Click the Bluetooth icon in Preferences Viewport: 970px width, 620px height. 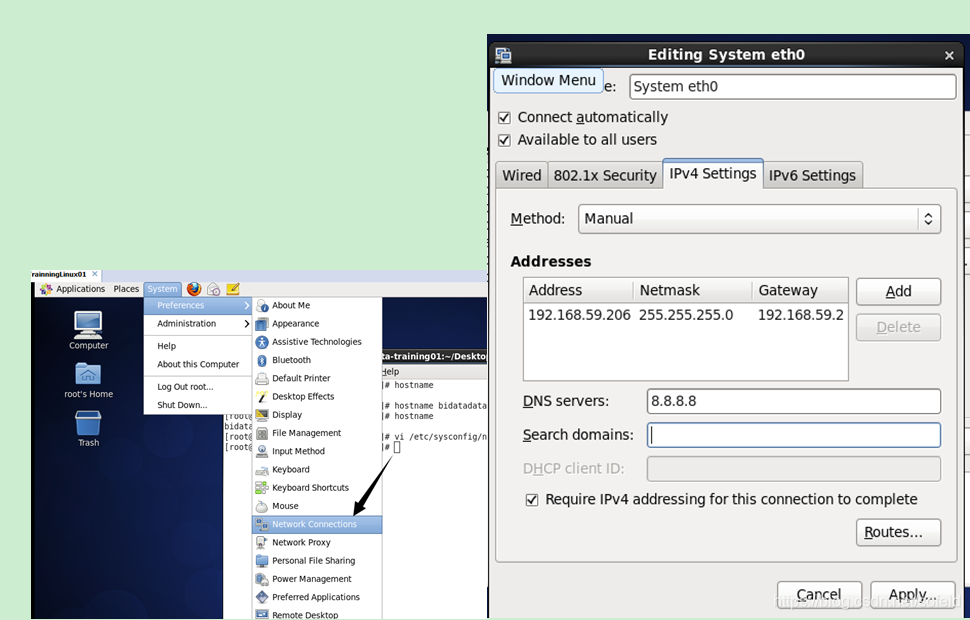262,360
